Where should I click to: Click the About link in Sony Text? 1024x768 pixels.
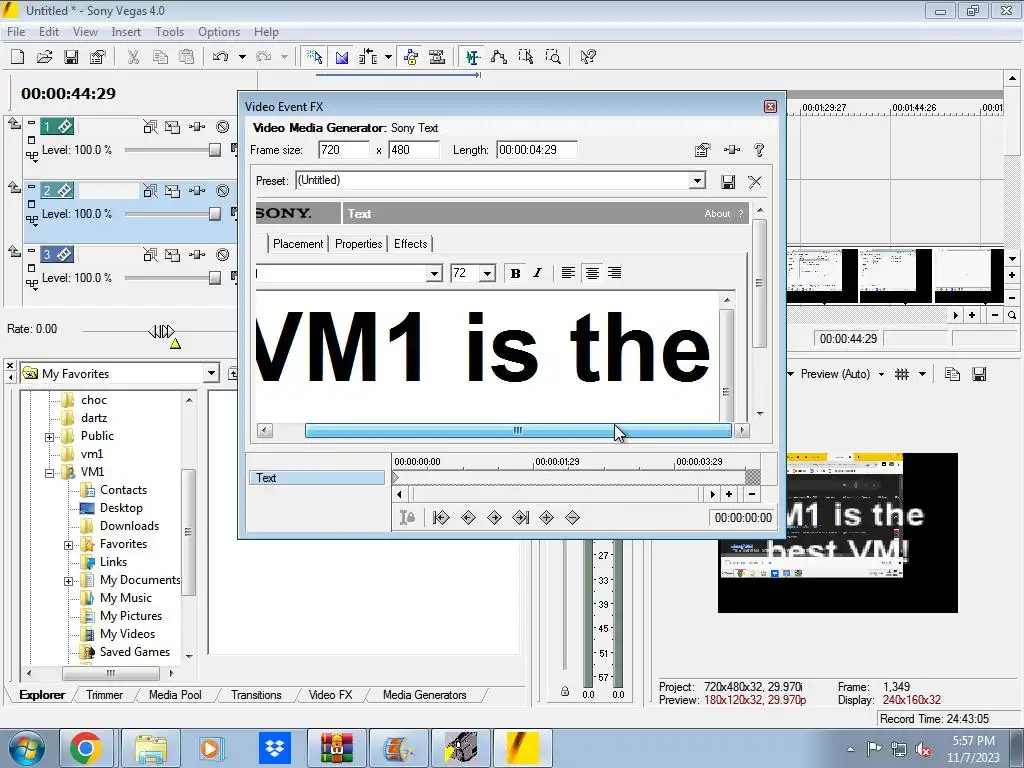pyautogui.click(x=717, y=214)
